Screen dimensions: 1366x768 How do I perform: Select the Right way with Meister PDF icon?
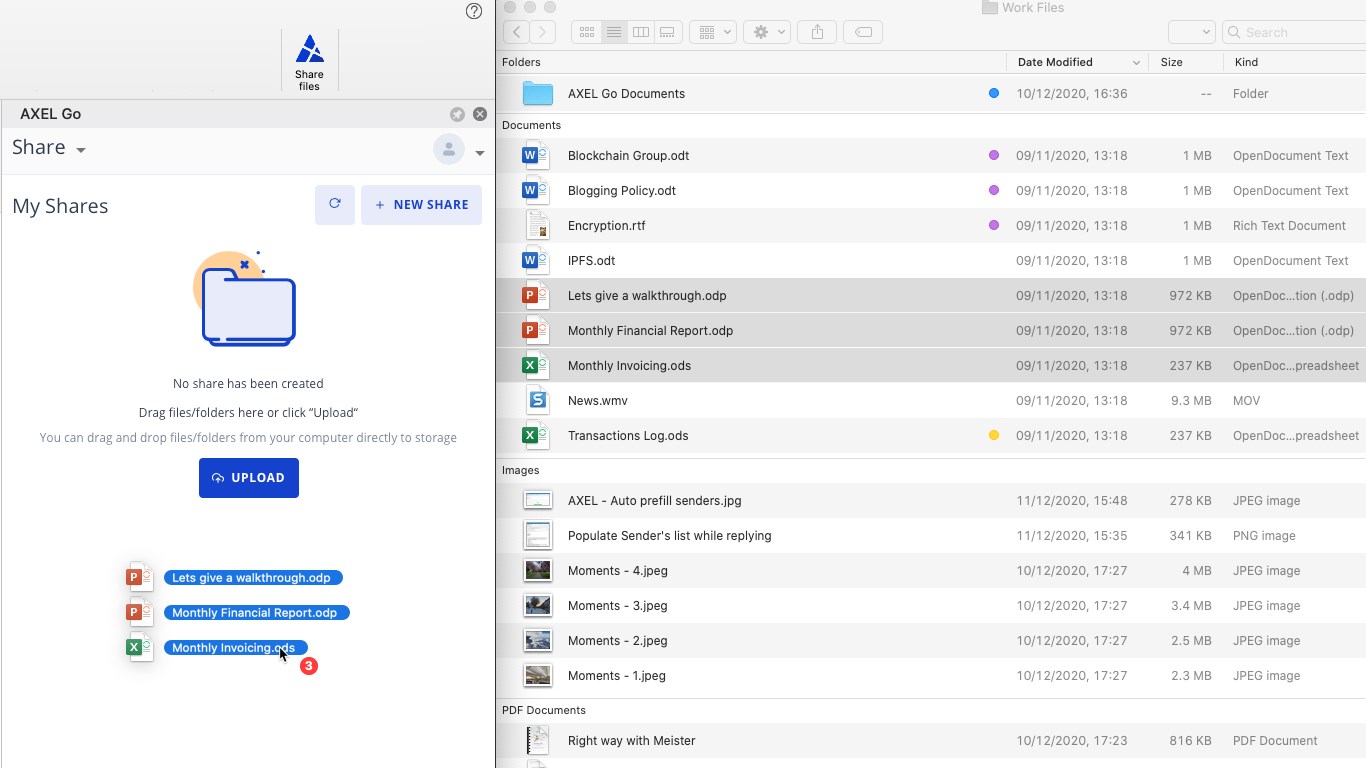click(537, 740)
